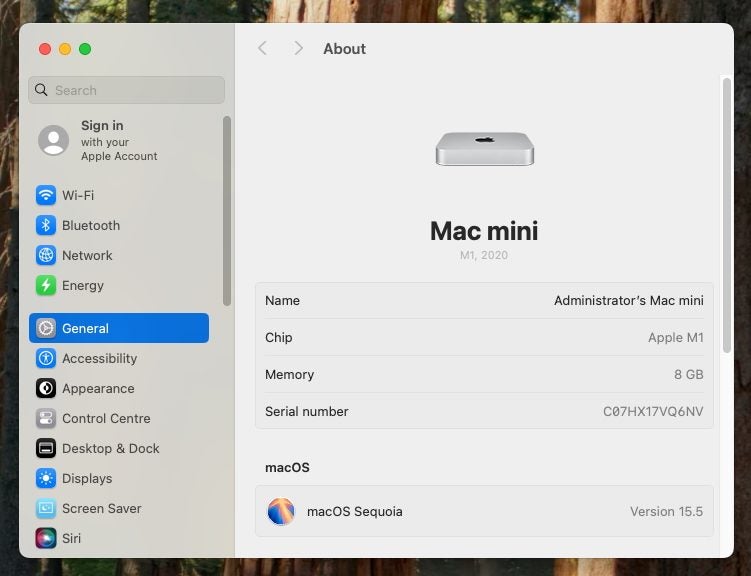The height and width of the screenshot is (576, 751).
Task: Zoom window with green button
Action: click(x=85, y=49)
